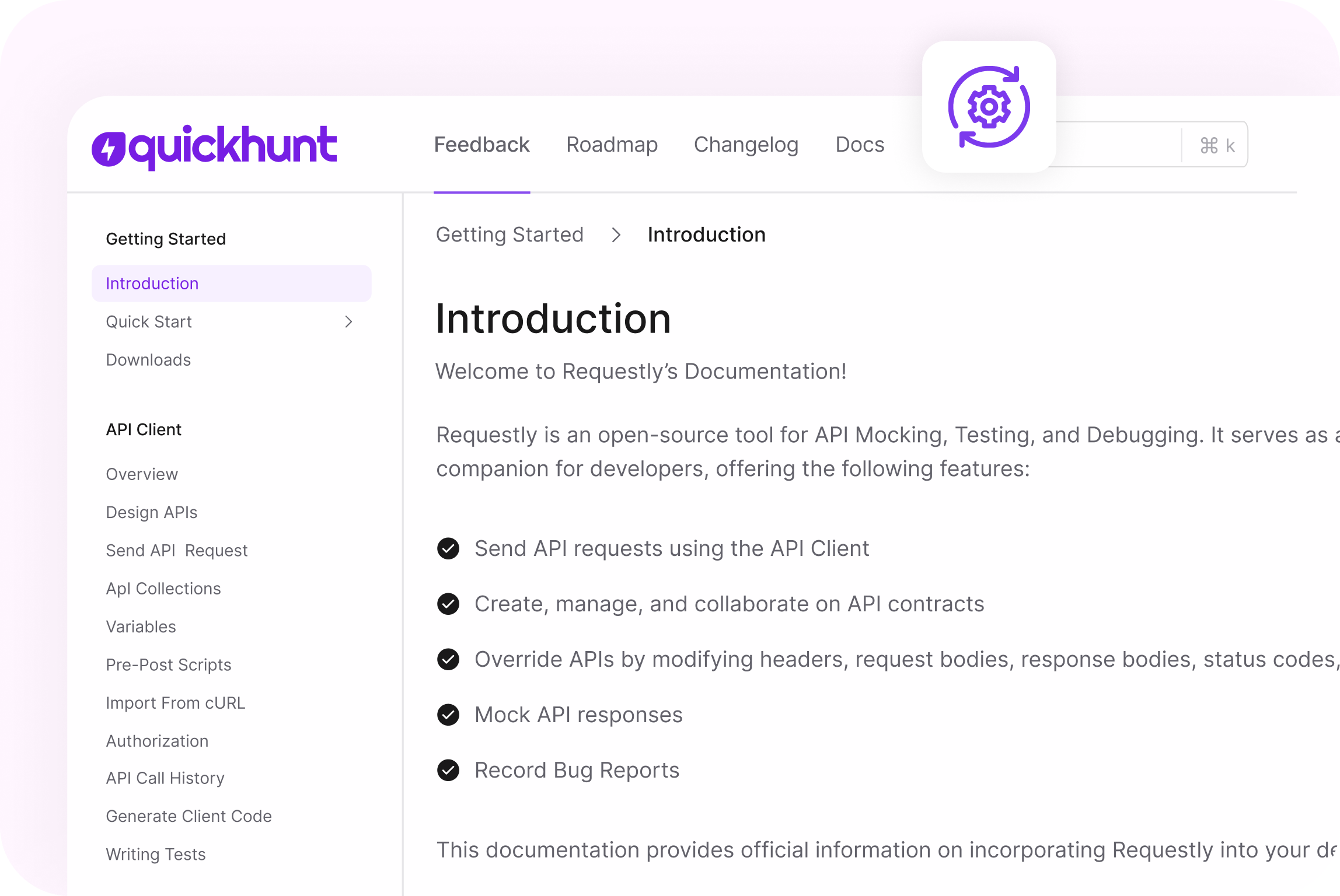
Task: Click the 'Override APIs by modifying headers' line
Action: (x=907, y=659)
